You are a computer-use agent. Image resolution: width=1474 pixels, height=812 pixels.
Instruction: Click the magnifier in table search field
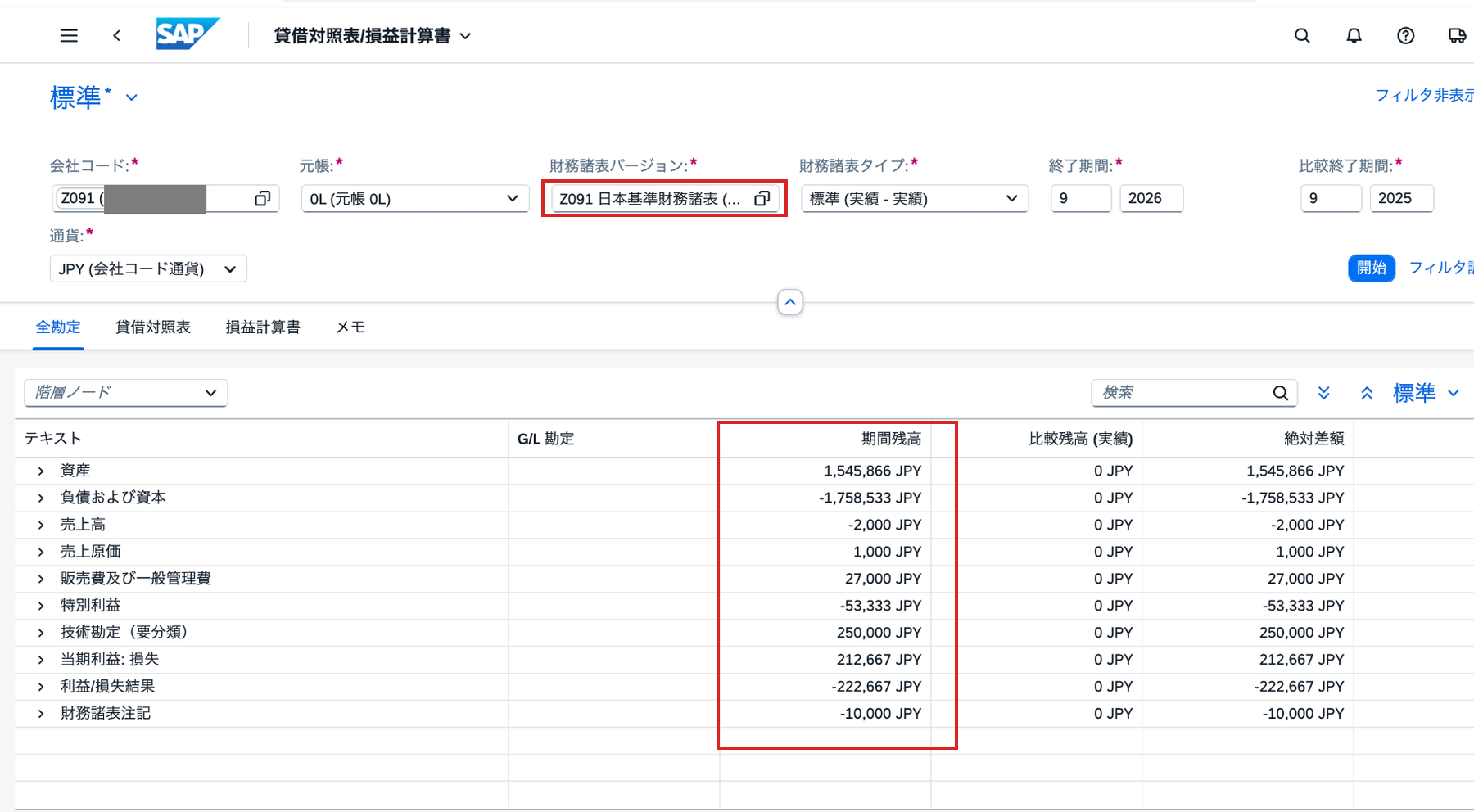click(x=1281, y=393)
